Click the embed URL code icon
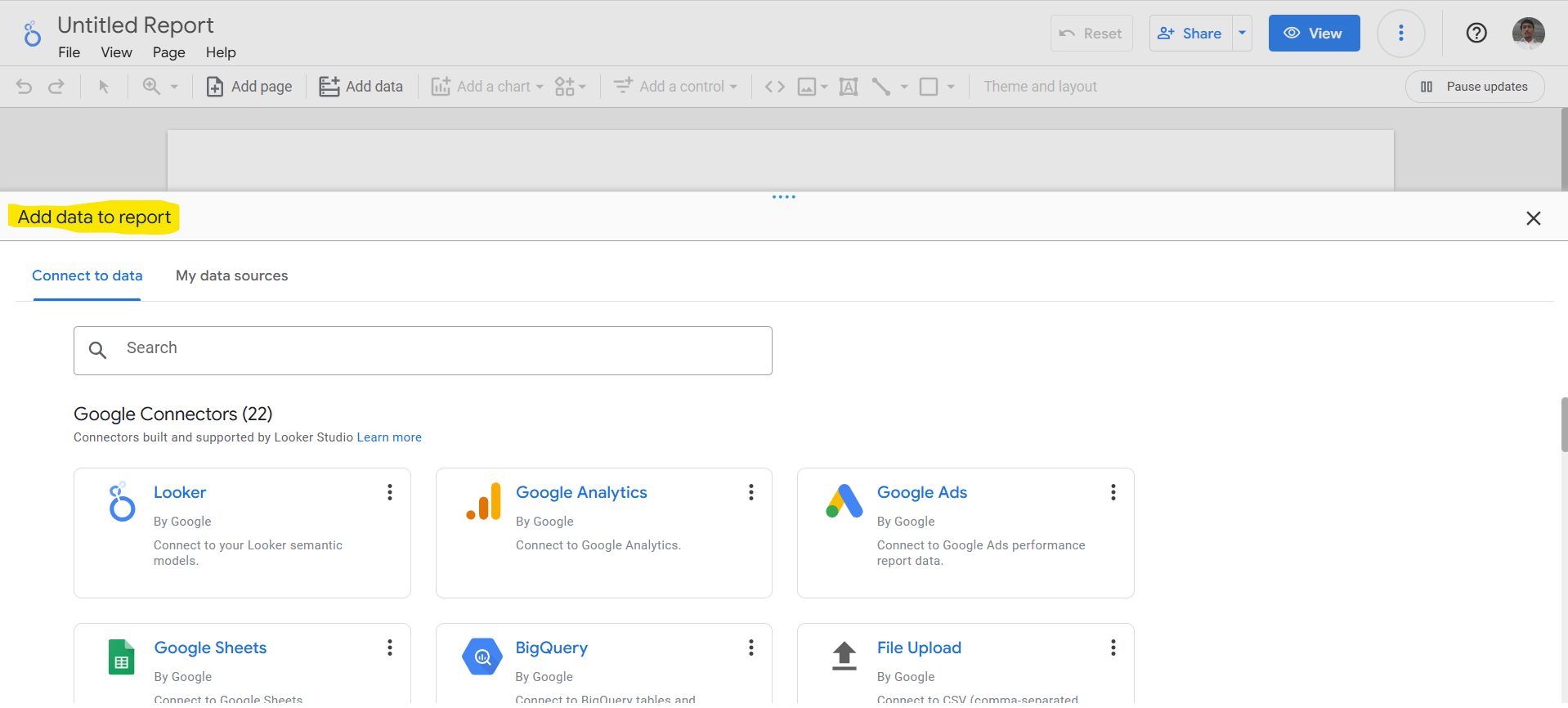 click(774, 87)
